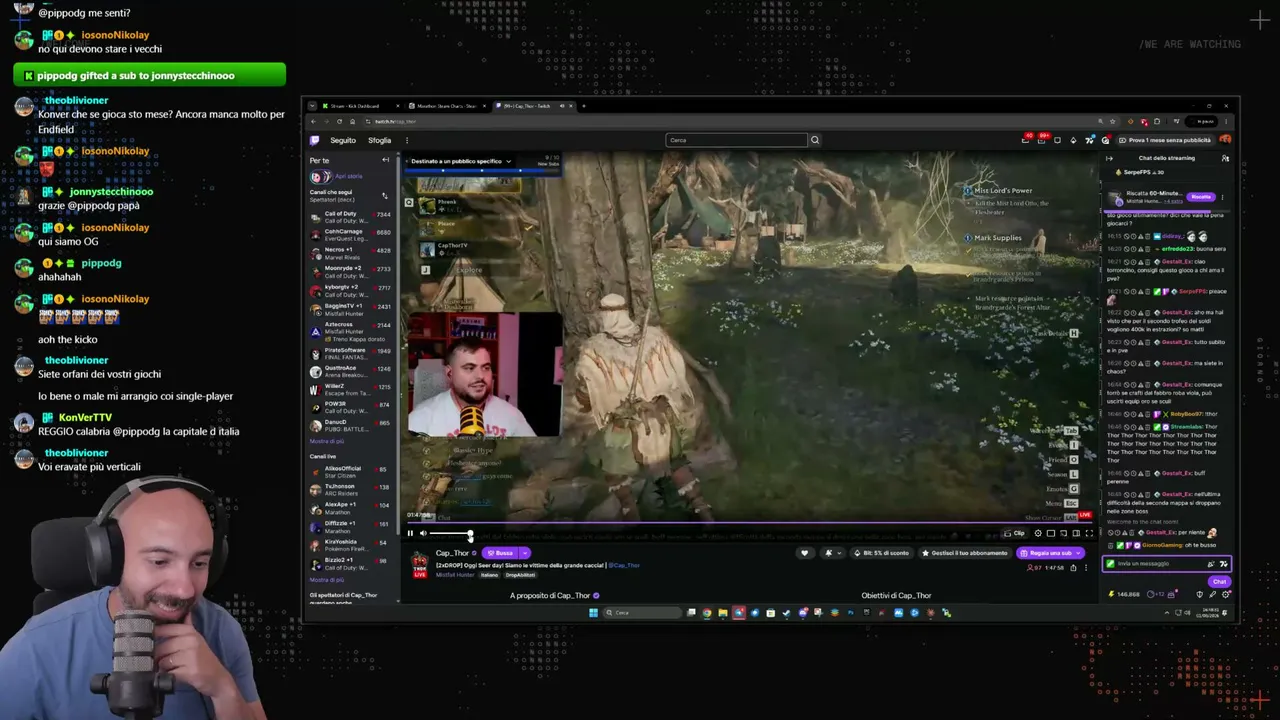Open the chat settings gear icon
The width and height of the screenshot is (1280, 720).
coord(1226,594)
